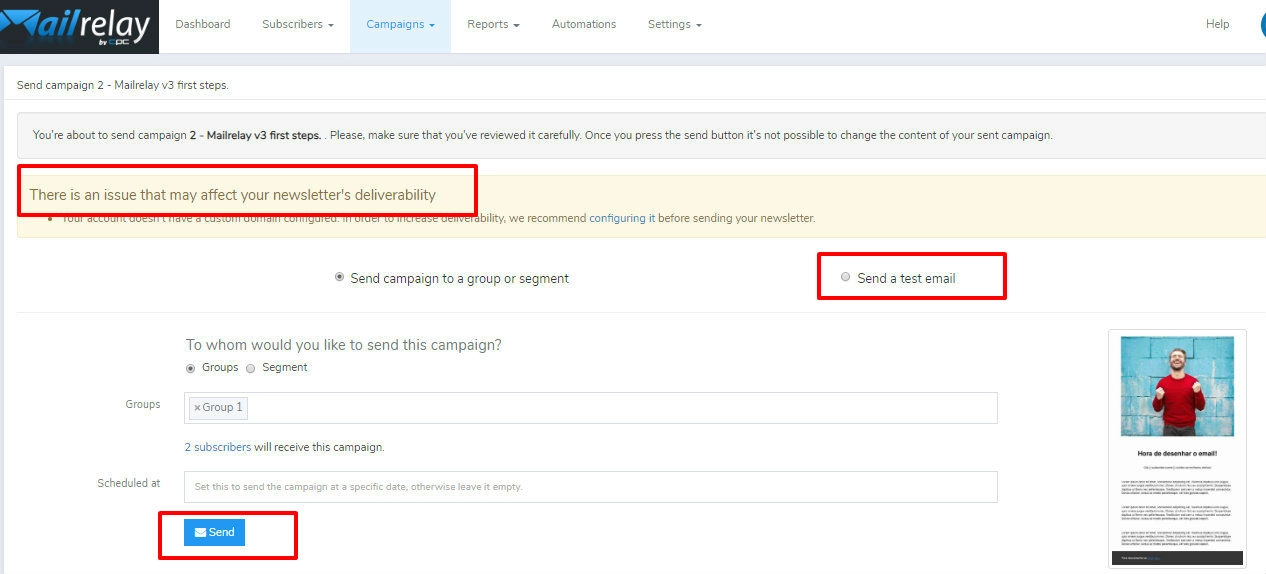Click the user avatar at top right

1262,25
